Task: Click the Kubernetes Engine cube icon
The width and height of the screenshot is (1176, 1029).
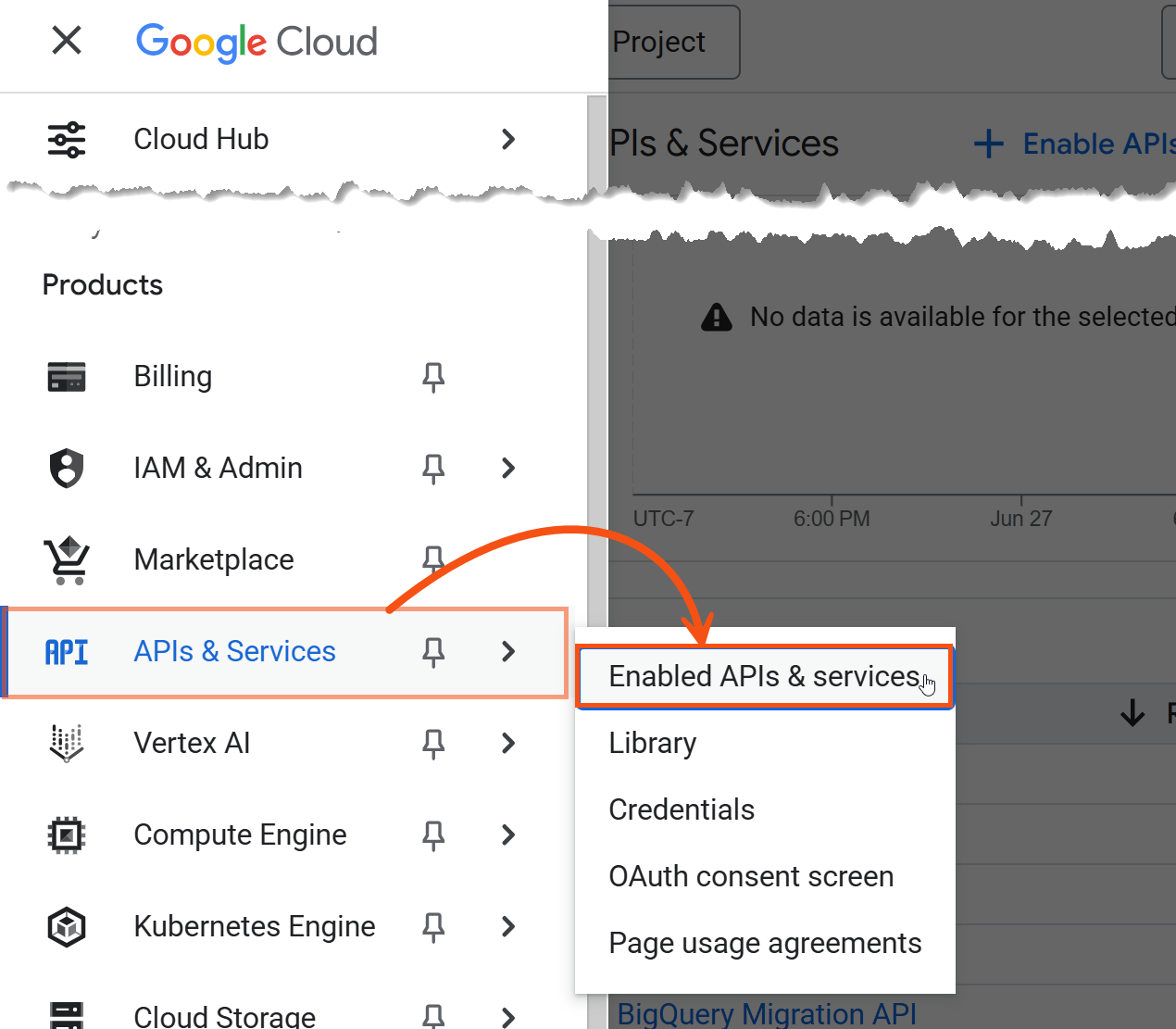Action: tap(67, 926)
